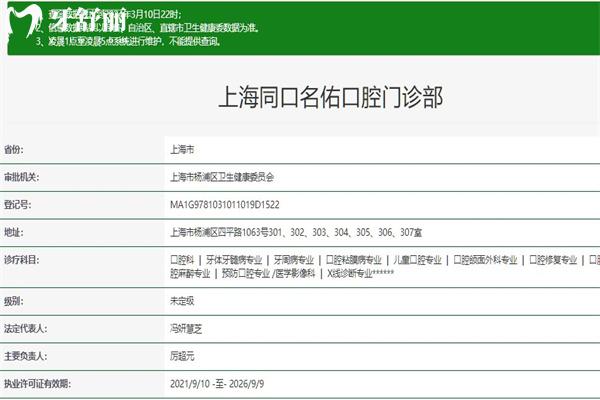Select the 上海市 value in 省份 row
Screen dimensions: 600x400
pos(182,149)
